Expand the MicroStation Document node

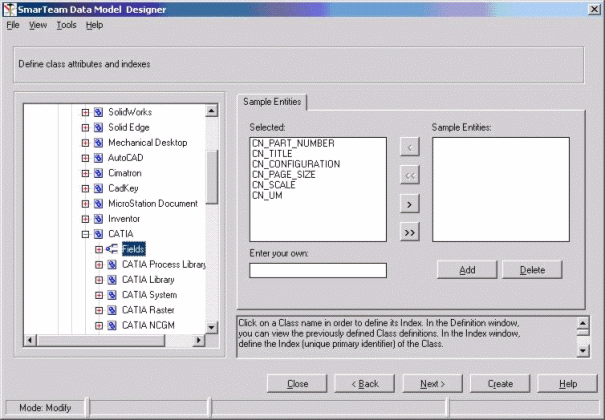pyautogui.click(x=85, y=204)
